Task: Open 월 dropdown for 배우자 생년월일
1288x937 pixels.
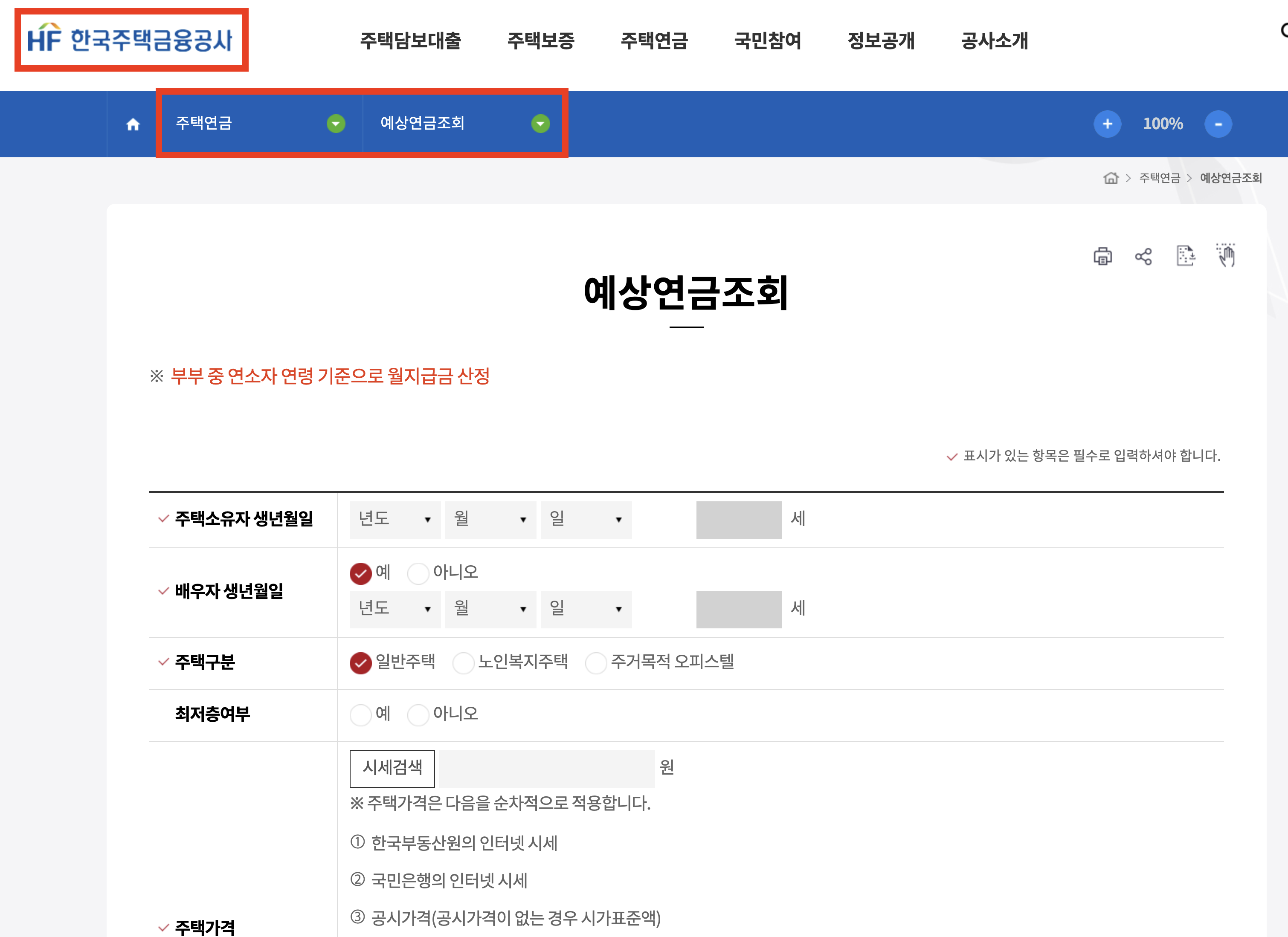Action: (x=490, y=609)
